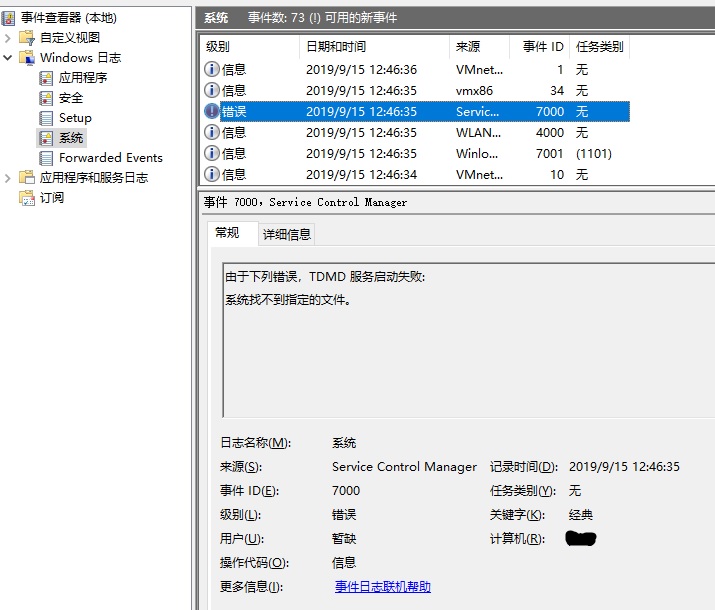Sort events by 任务类别 column header
The image size is (715, 610).
(x=600, y=47)
